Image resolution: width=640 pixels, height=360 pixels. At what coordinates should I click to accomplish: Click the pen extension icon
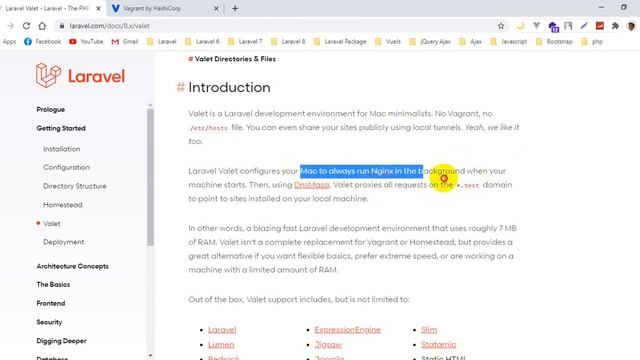click(584, 26)
